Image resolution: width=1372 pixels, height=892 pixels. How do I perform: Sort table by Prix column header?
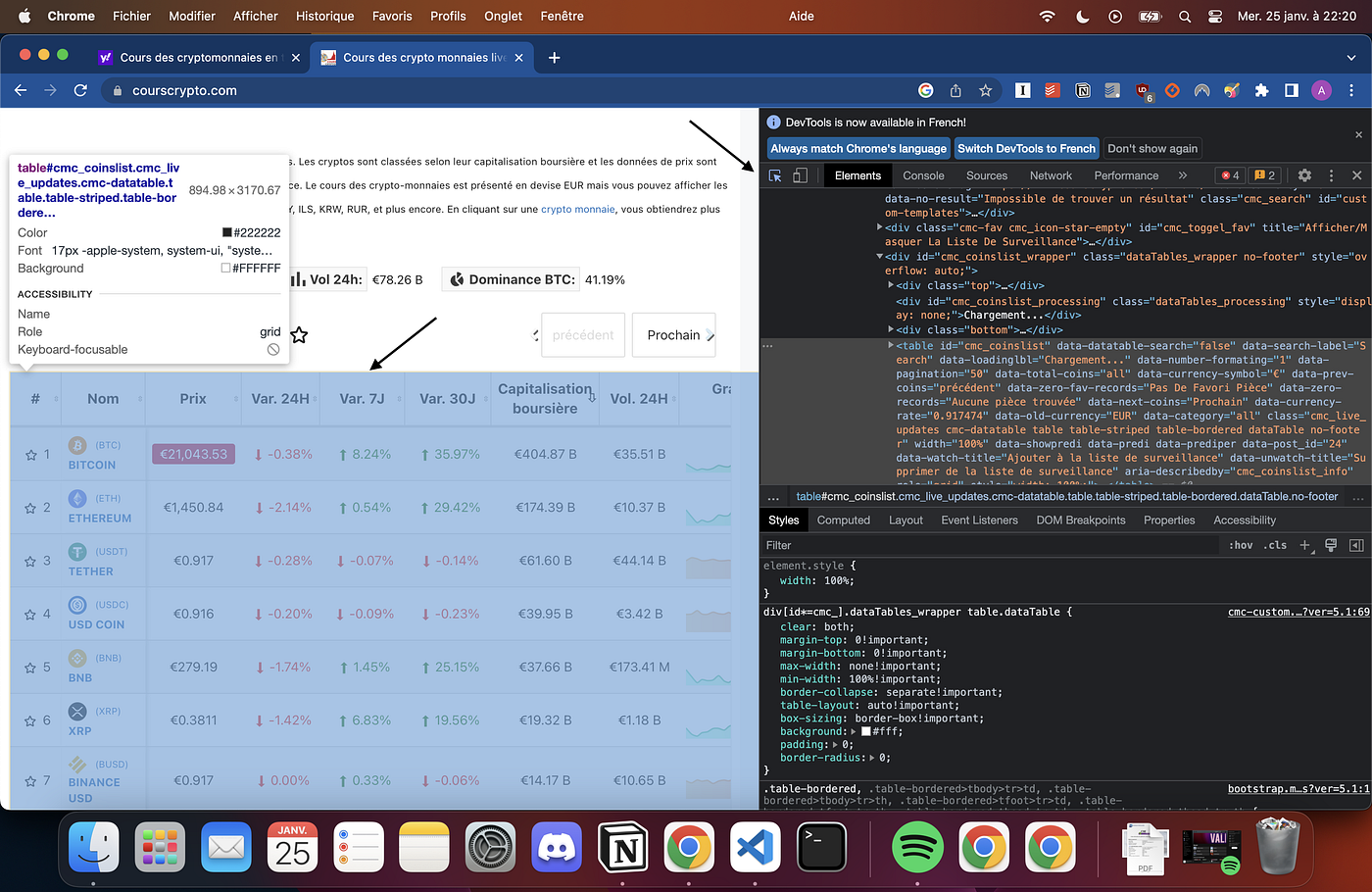(193, 399)
